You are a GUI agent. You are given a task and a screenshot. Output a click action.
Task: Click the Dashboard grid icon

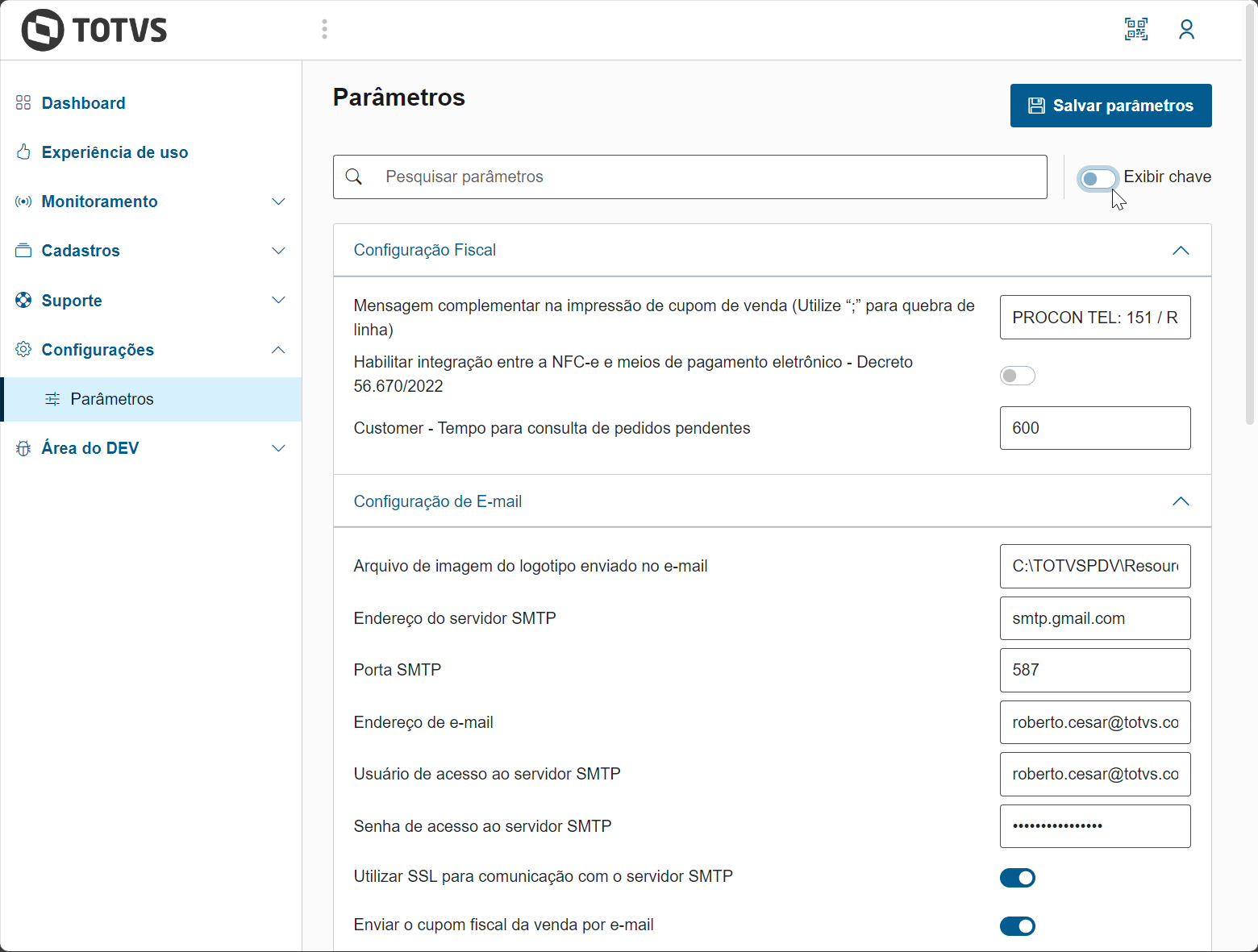tap(23, 103)
